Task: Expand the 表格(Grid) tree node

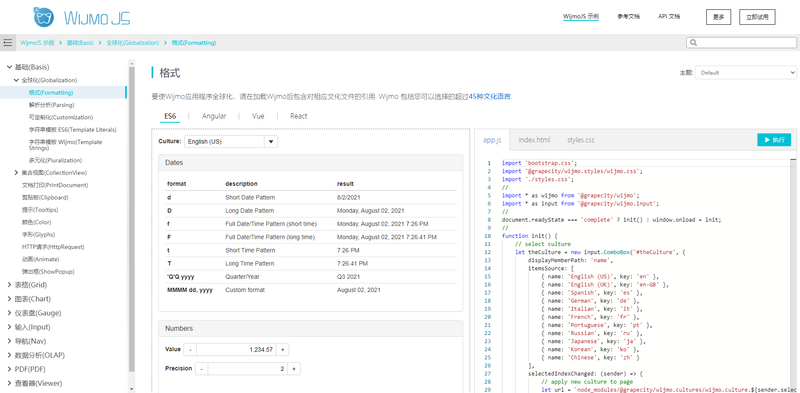Action: point(9,285)
